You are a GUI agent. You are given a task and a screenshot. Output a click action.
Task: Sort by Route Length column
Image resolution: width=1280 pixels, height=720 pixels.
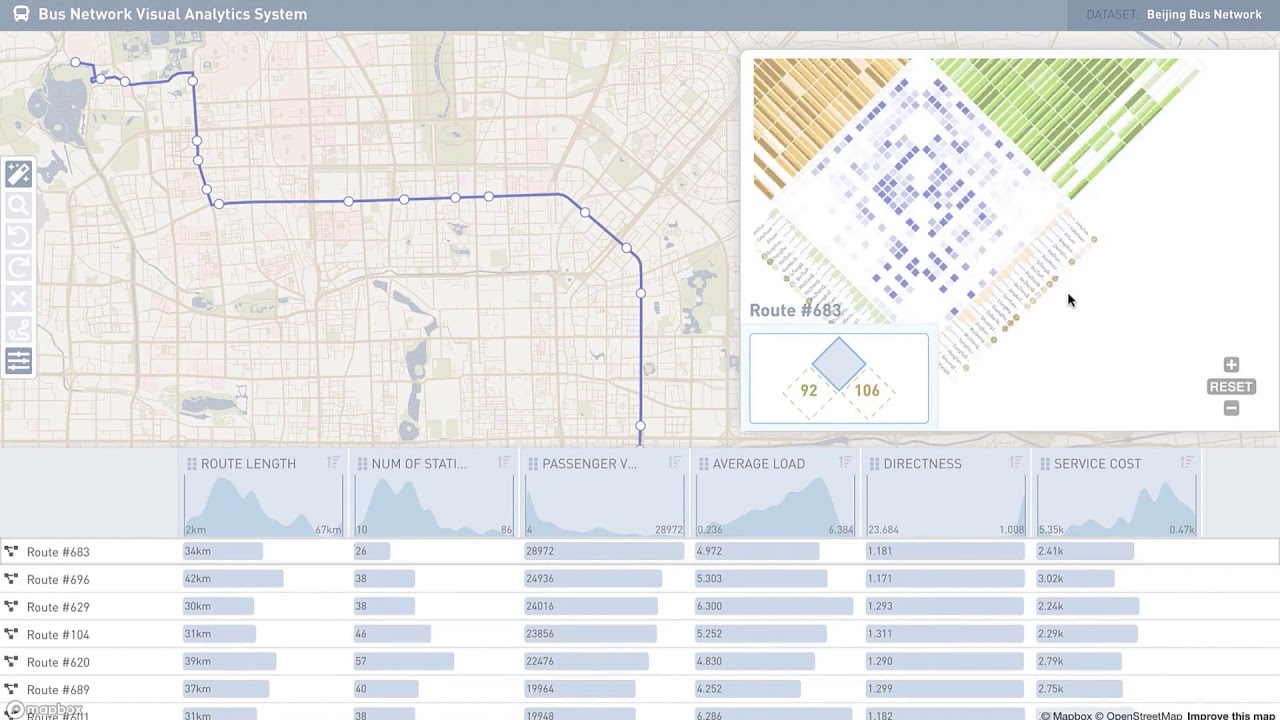coord(333,463)
